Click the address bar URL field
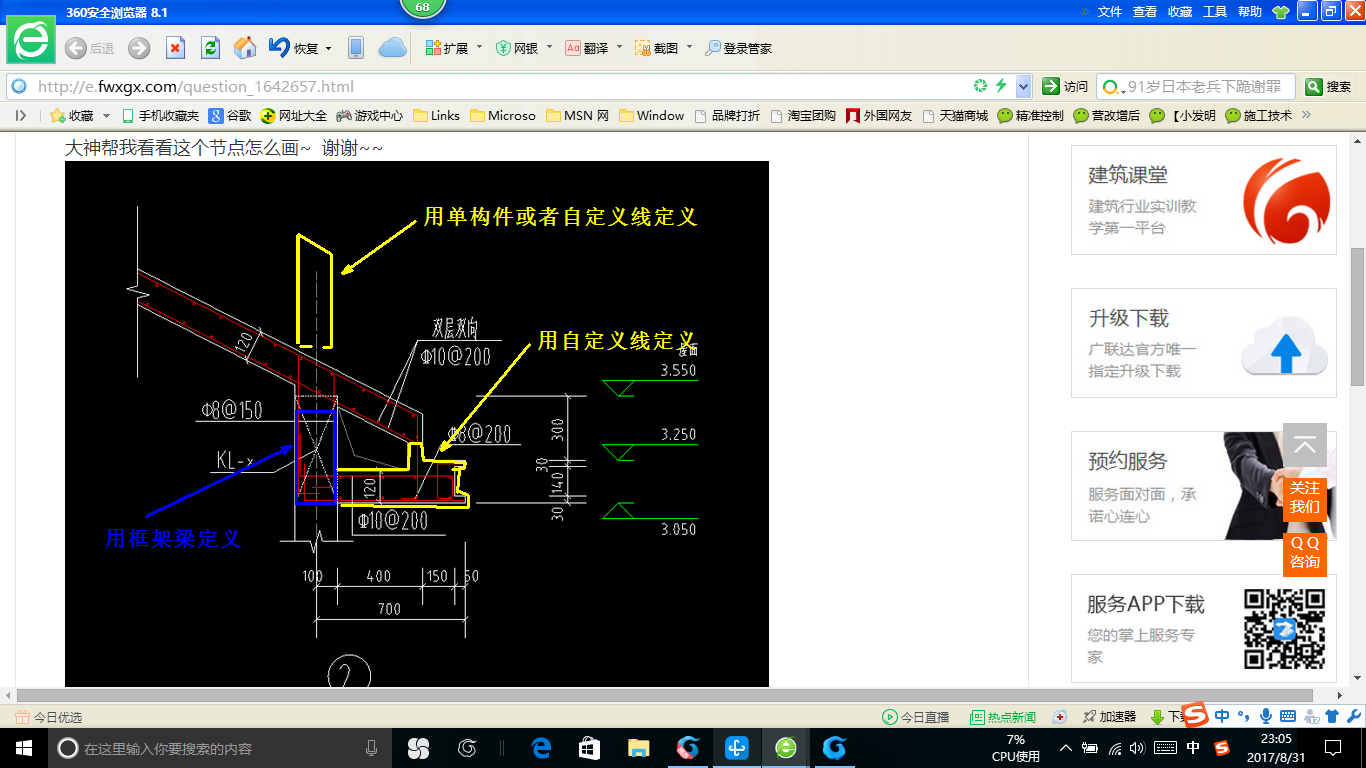1366x768 pixels. click(500, 86)
